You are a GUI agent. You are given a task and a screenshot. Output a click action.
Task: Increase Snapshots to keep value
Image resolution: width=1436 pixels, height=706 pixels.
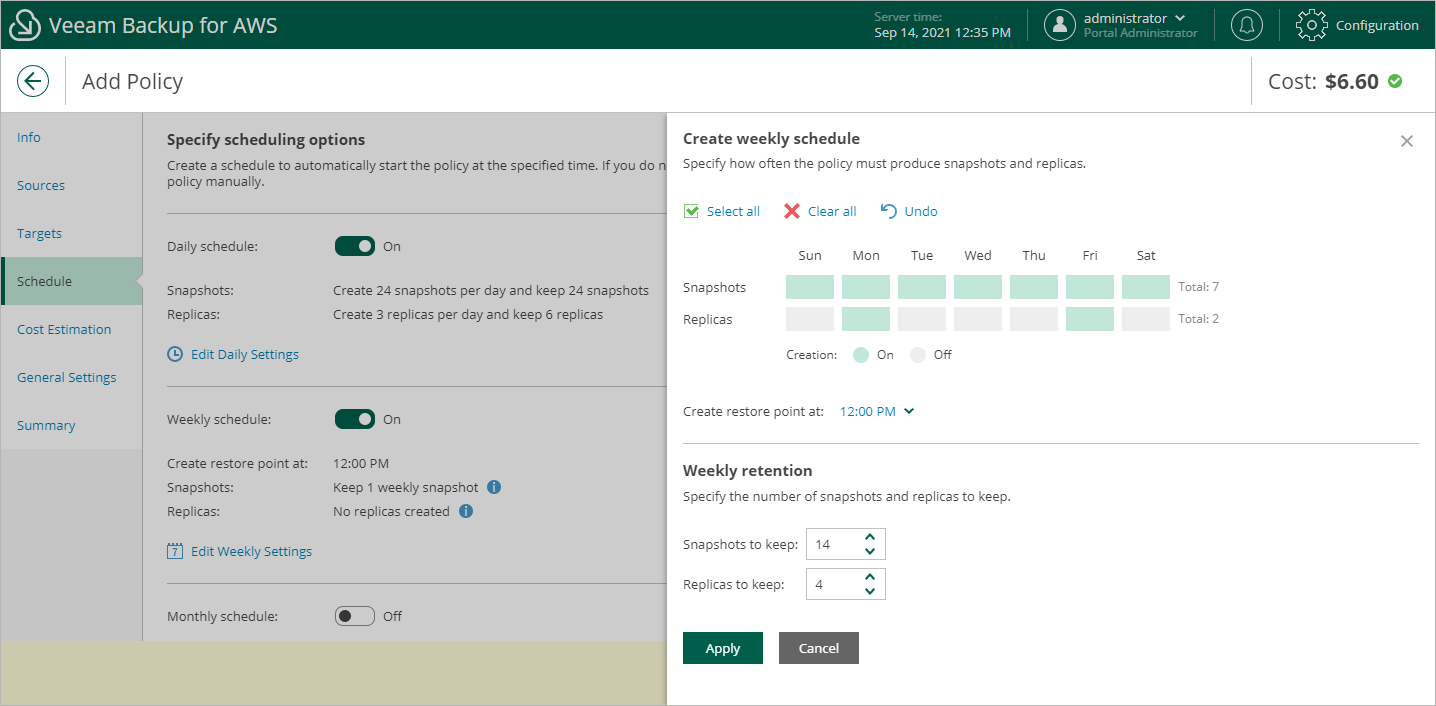point(870,537)
